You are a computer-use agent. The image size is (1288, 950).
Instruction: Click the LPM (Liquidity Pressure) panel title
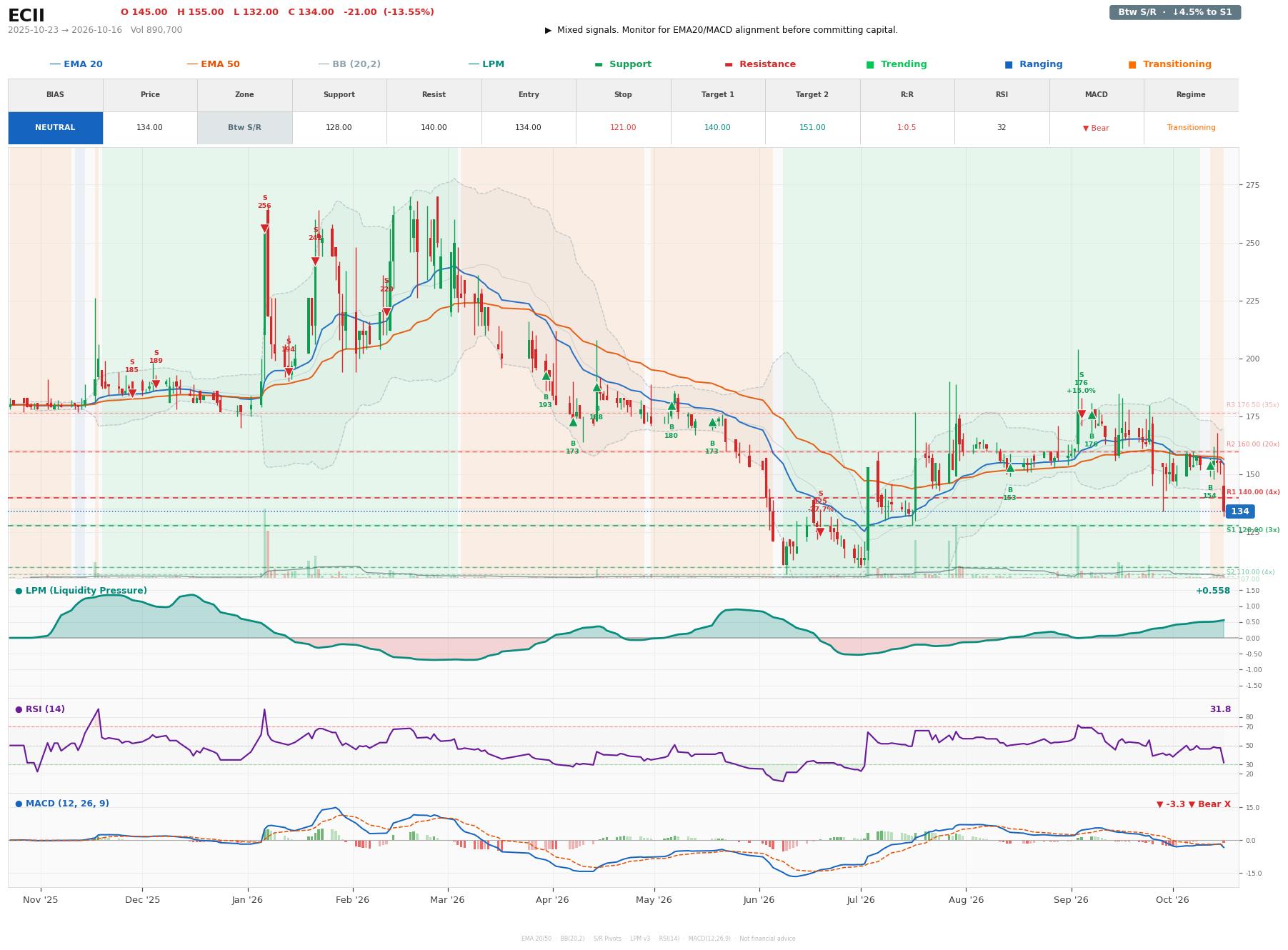(x=81, y=591)
